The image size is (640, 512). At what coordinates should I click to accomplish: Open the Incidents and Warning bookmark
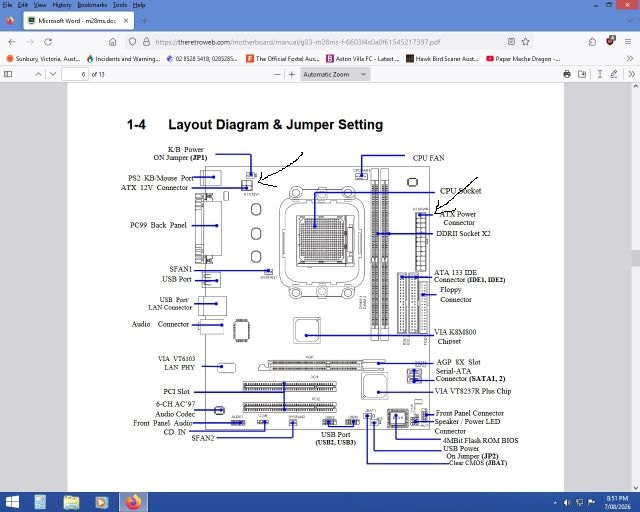(x=124, y=59)
